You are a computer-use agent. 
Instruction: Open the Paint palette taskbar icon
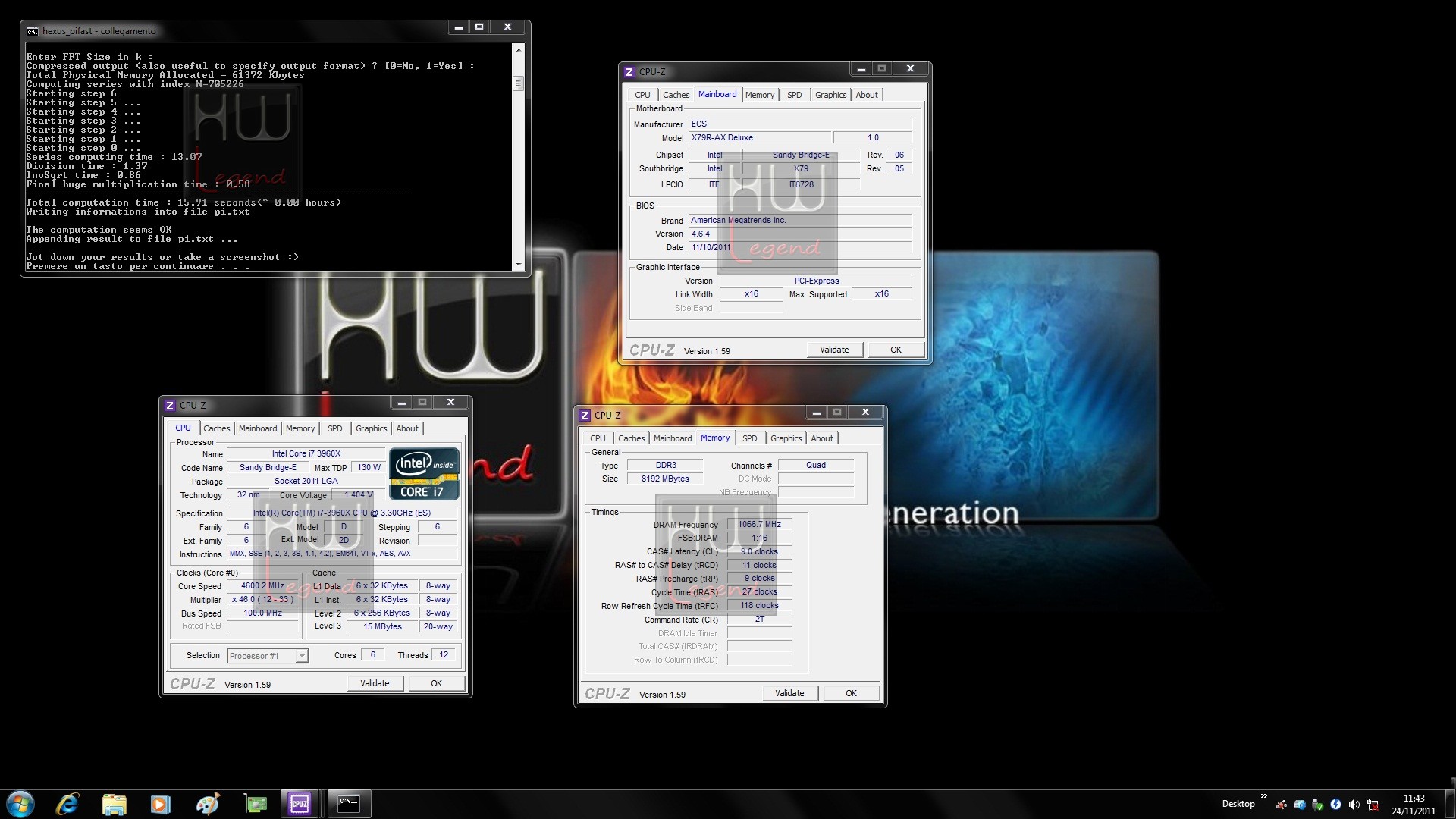207,804
